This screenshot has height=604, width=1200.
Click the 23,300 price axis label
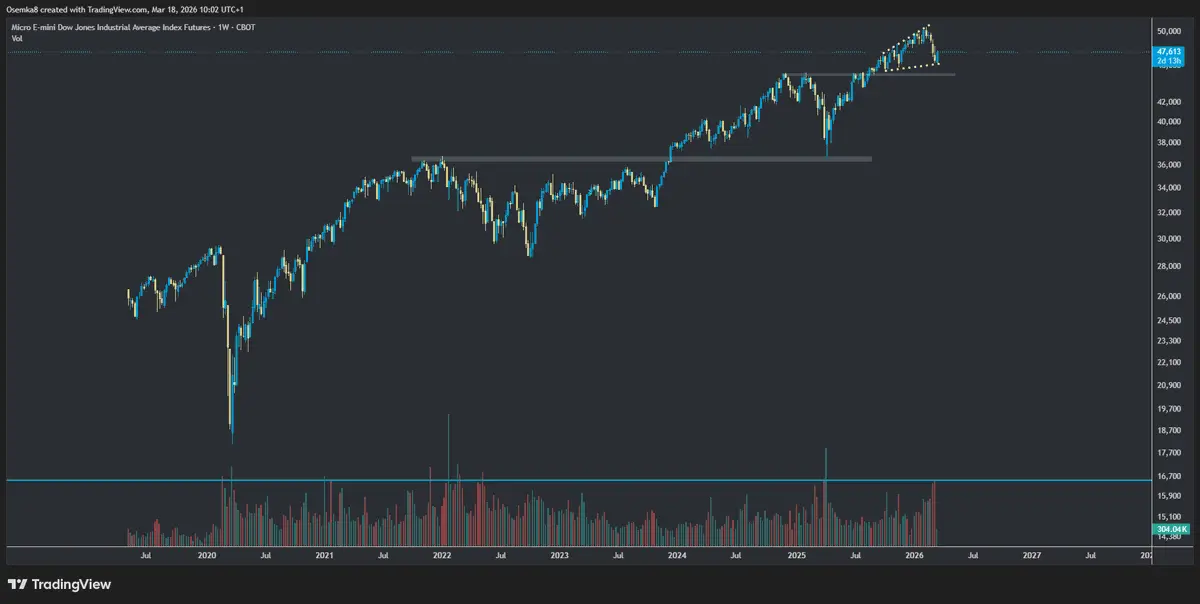pyautogui.click(x=1168, y=340)
